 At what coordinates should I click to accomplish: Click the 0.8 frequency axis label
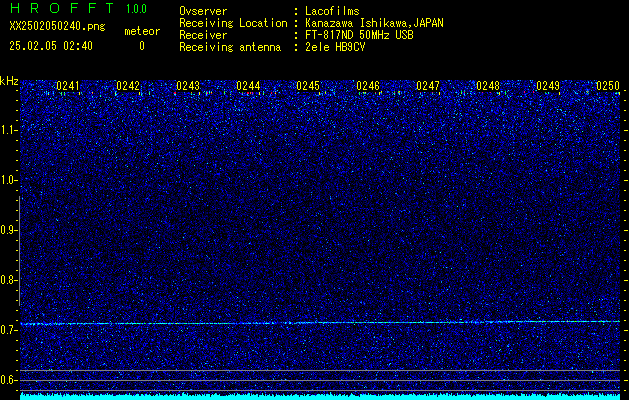[x=8, y=280]
